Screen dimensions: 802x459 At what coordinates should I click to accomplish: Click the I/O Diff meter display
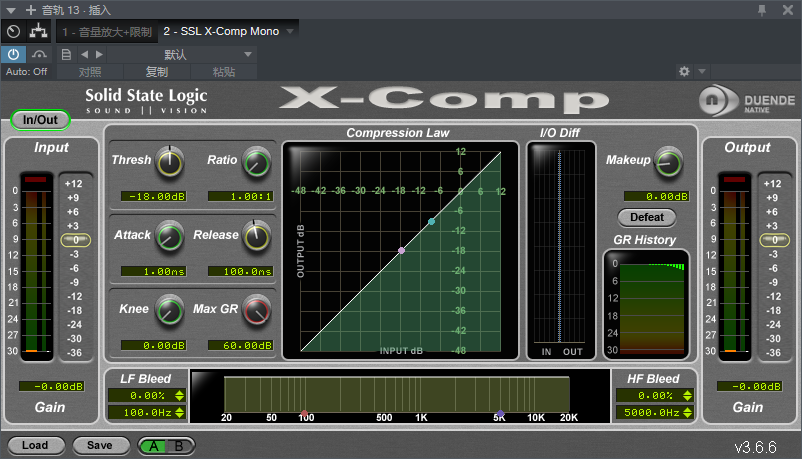point(561,251)
